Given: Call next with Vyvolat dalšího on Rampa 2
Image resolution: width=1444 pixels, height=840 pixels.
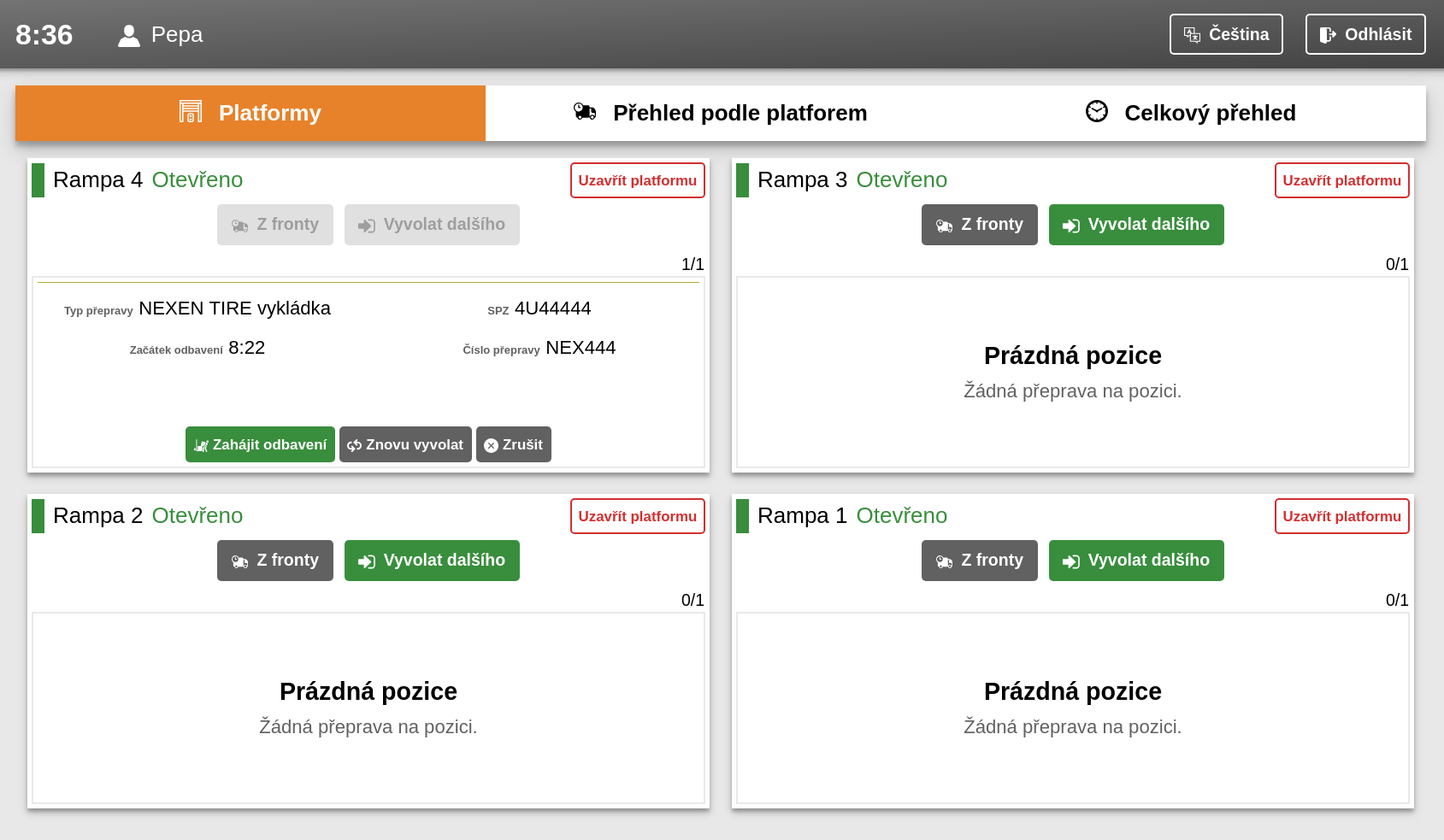Looking at the screenshot, I should point(432,561).
